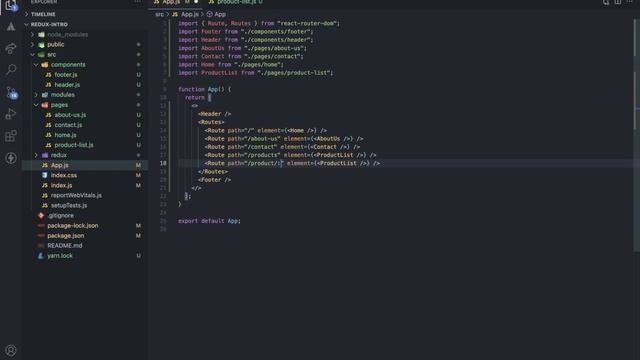This screenshot has height=360, width=640.
Task: Open the Accounts menu icon
Action: (x=11, y=350)
